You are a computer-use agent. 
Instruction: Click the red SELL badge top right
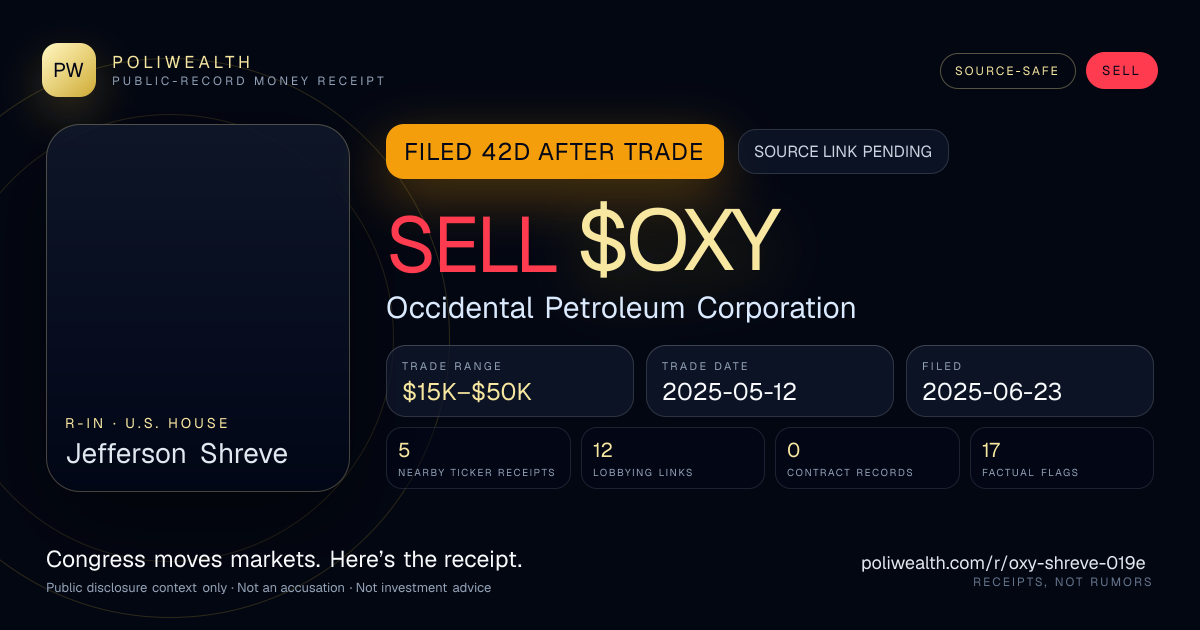1121,71
